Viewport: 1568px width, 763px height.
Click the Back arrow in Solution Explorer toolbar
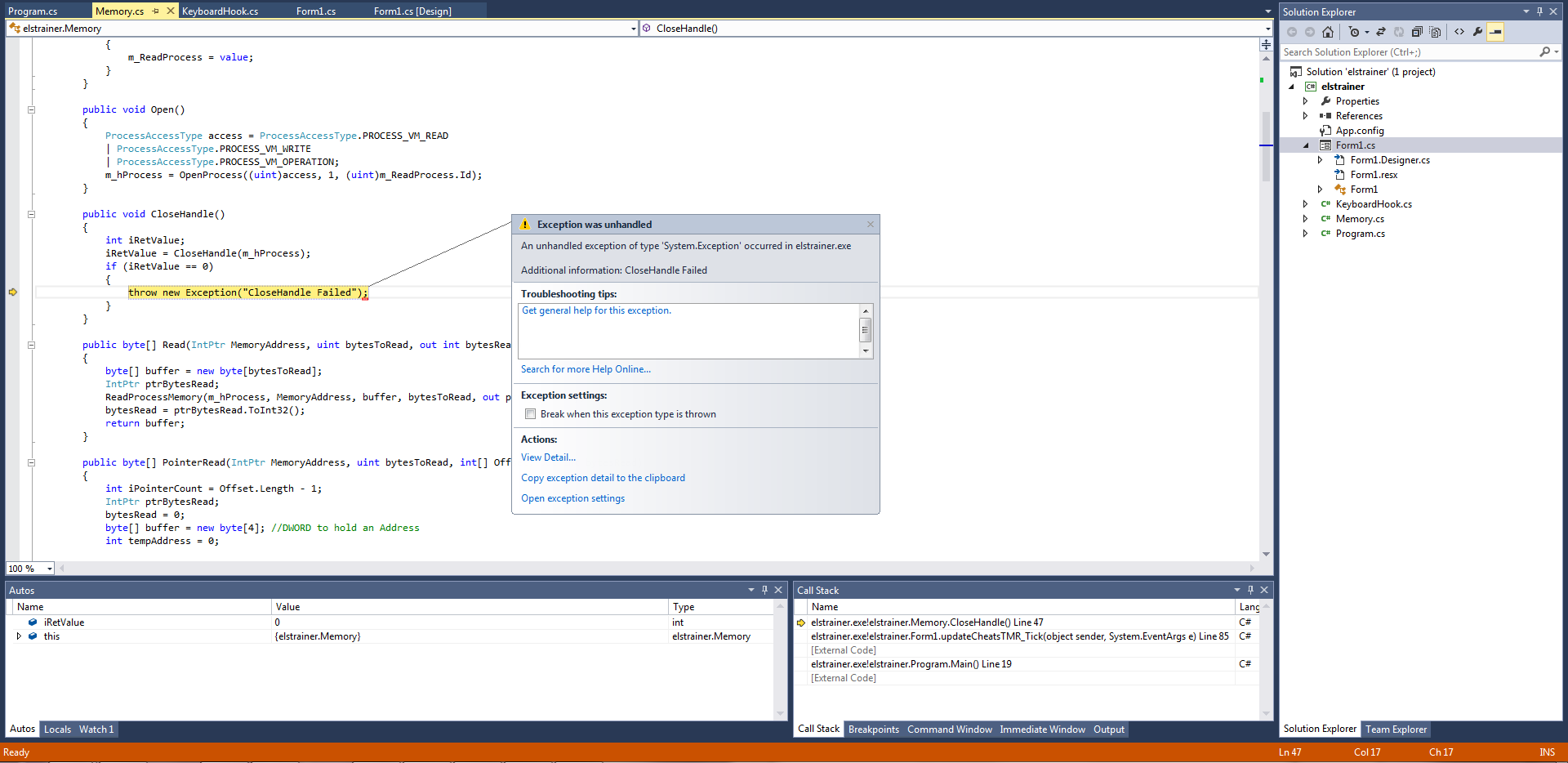pos(1292,32)
